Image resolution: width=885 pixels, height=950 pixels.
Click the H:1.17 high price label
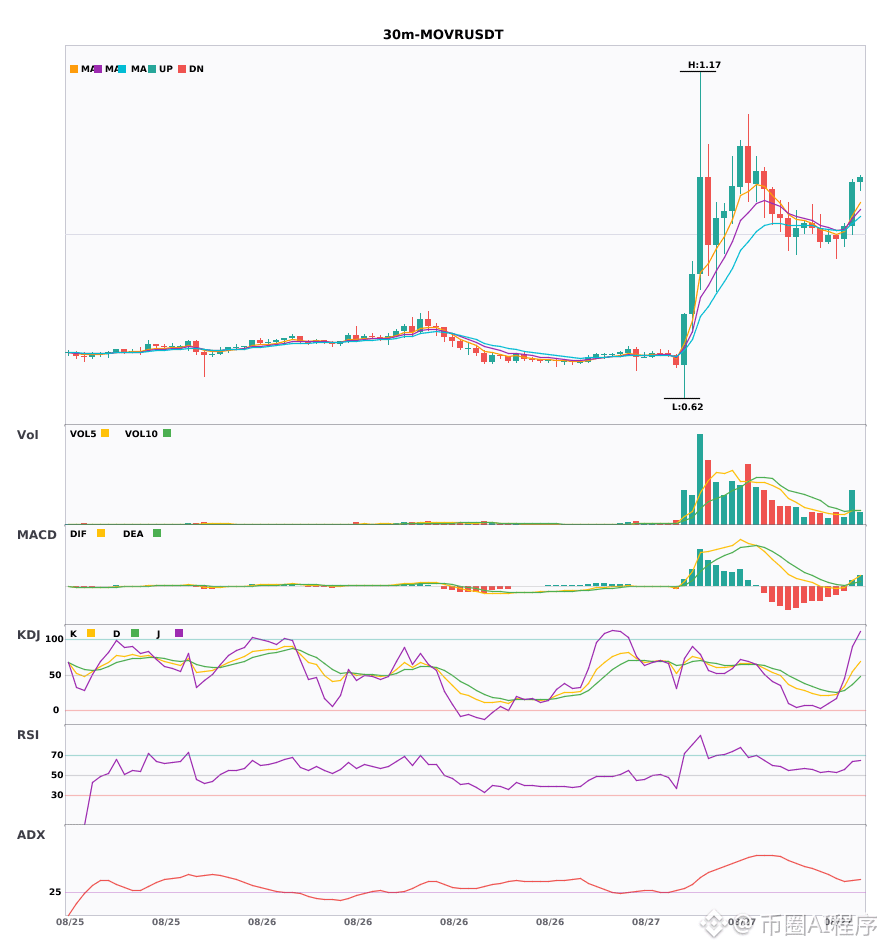coord(704,65)
